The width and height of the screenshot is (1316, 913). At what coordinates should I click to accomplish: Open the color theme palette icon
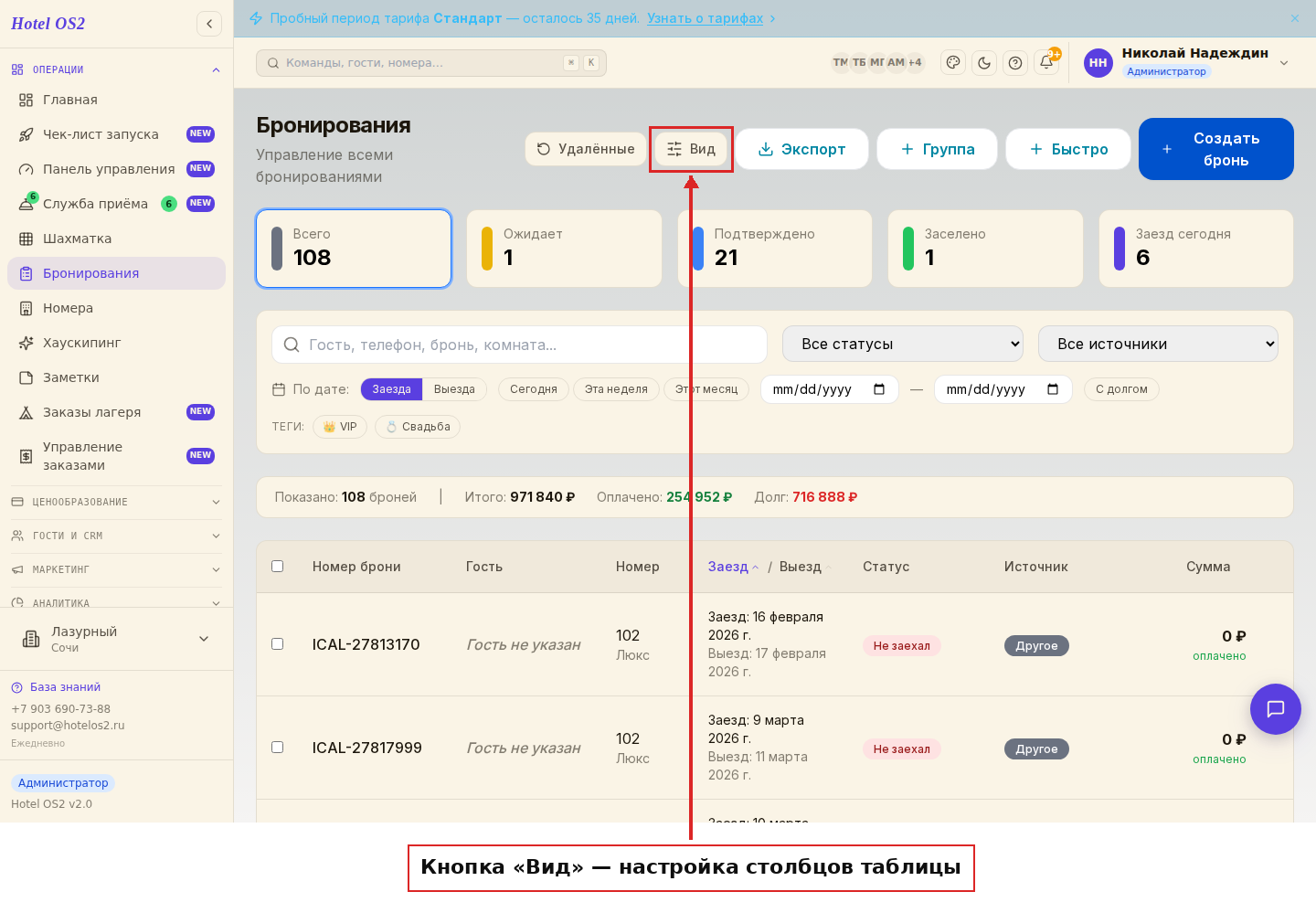coord(953,63)
